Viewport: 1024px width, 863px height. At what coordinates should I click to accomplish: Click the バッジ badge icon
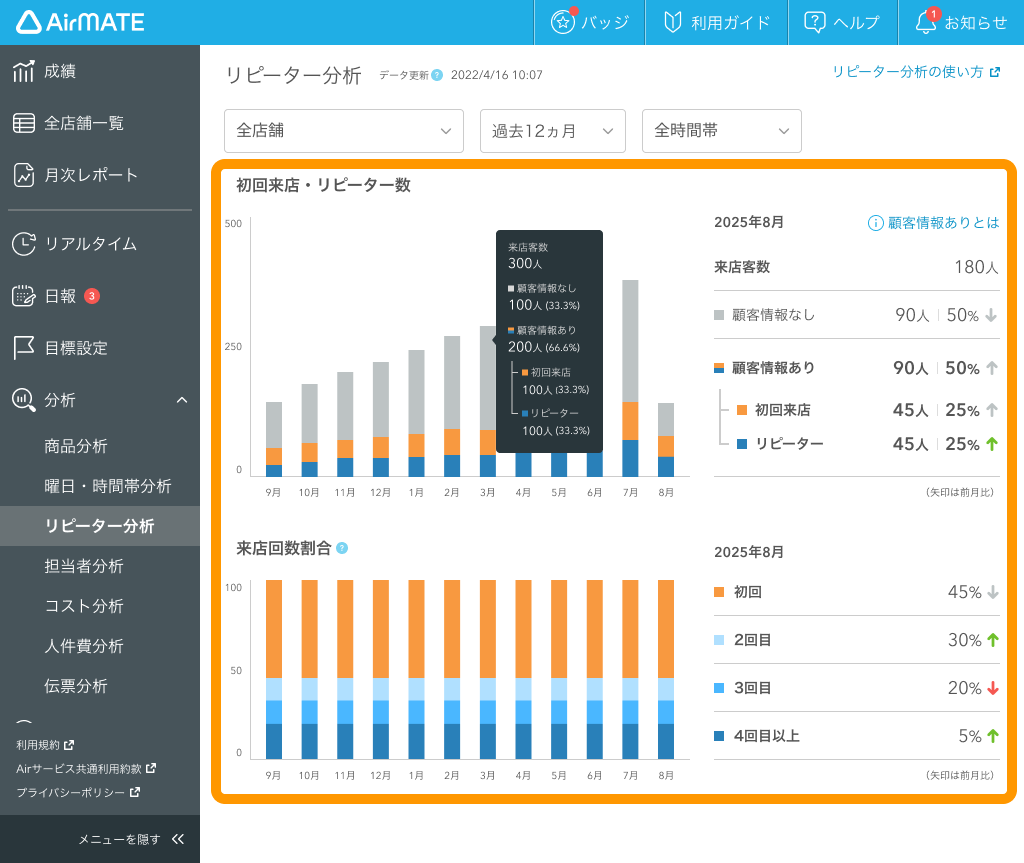pyautogui.click(x=589, y=22)
